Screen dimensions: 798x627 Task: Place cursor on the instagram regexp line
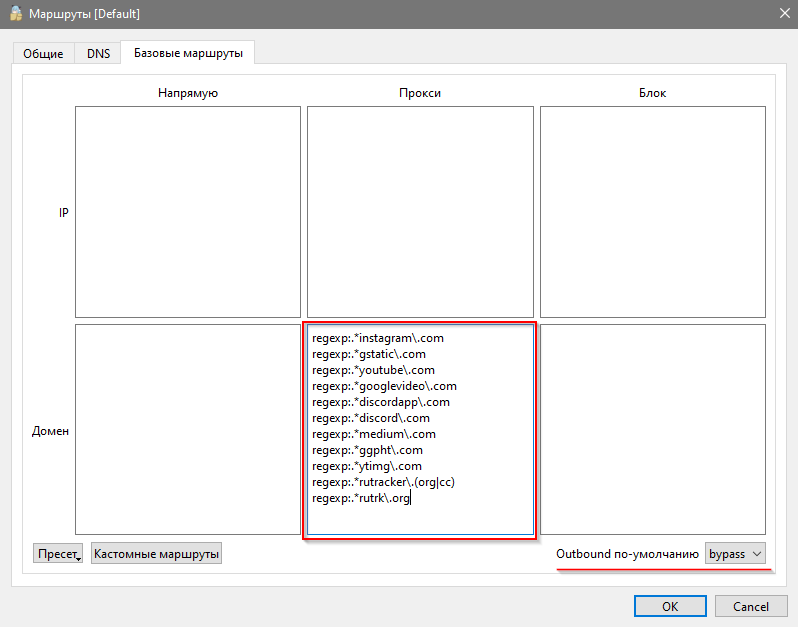coord(377,338)
